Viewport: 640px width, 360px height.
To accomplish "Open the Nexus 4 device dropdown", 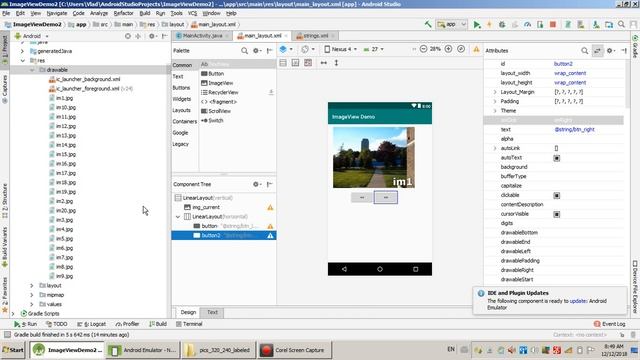I will click(x=340, y=49).
